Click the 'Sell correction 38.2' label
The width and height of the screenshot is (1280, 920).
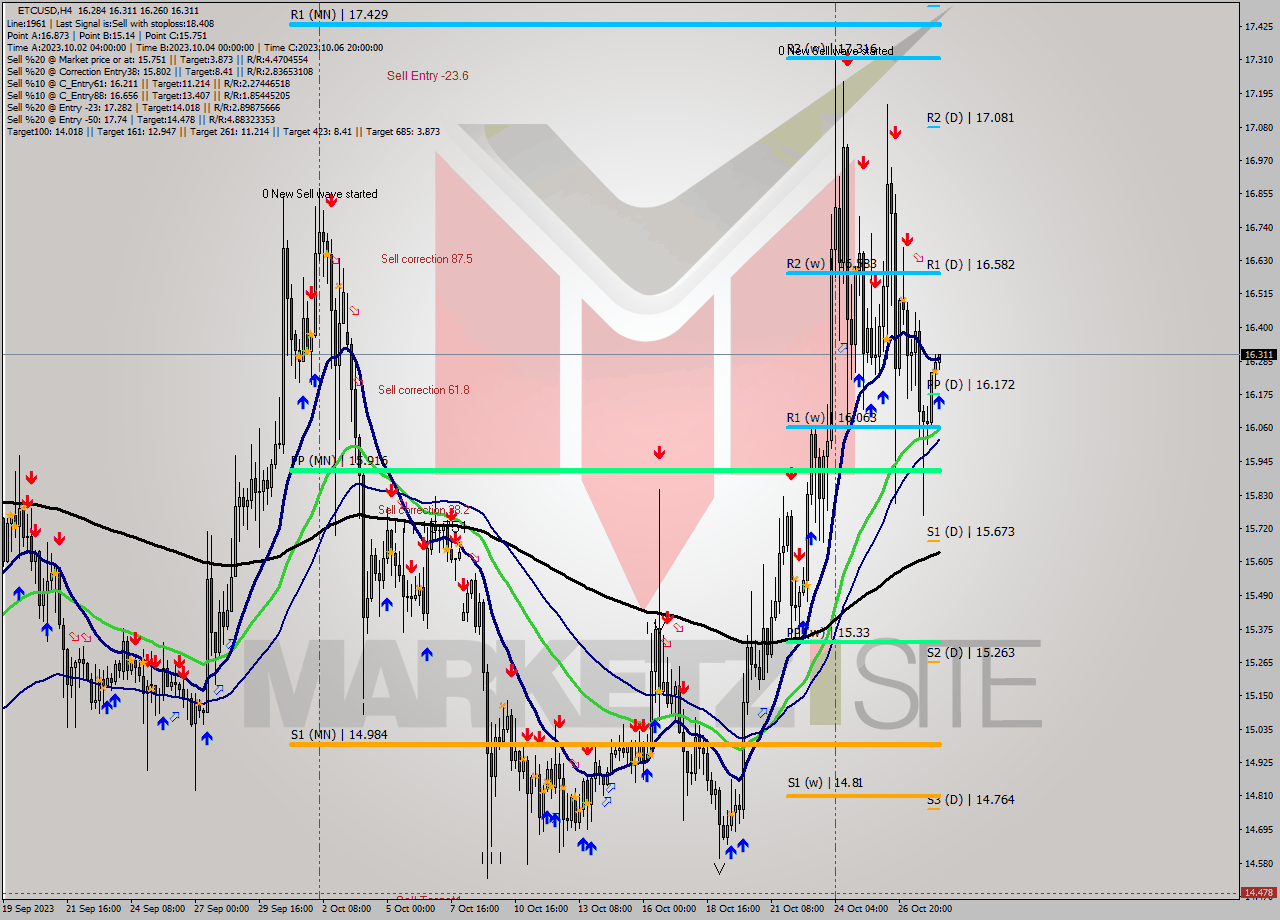click(423, 510)
